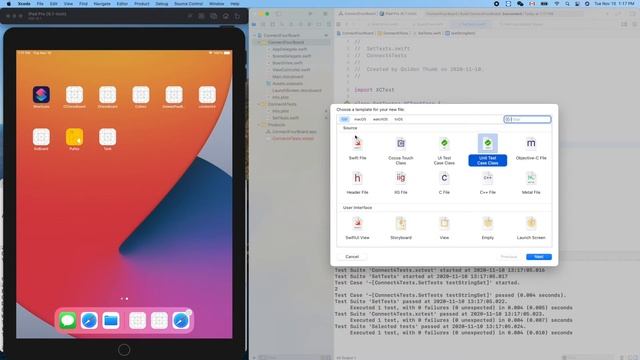Select the Unit Test Case Class template
Screen dimensions: 640x360
click(x=487, y=150)
